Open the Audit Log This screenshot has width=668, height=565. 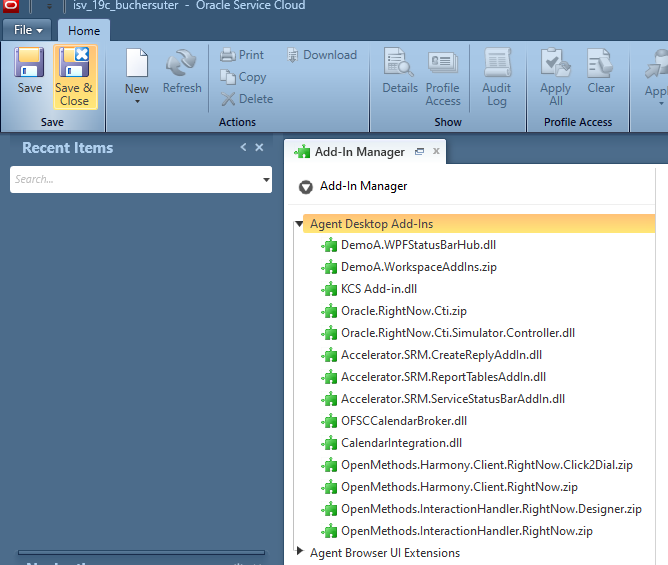(497, 77)
